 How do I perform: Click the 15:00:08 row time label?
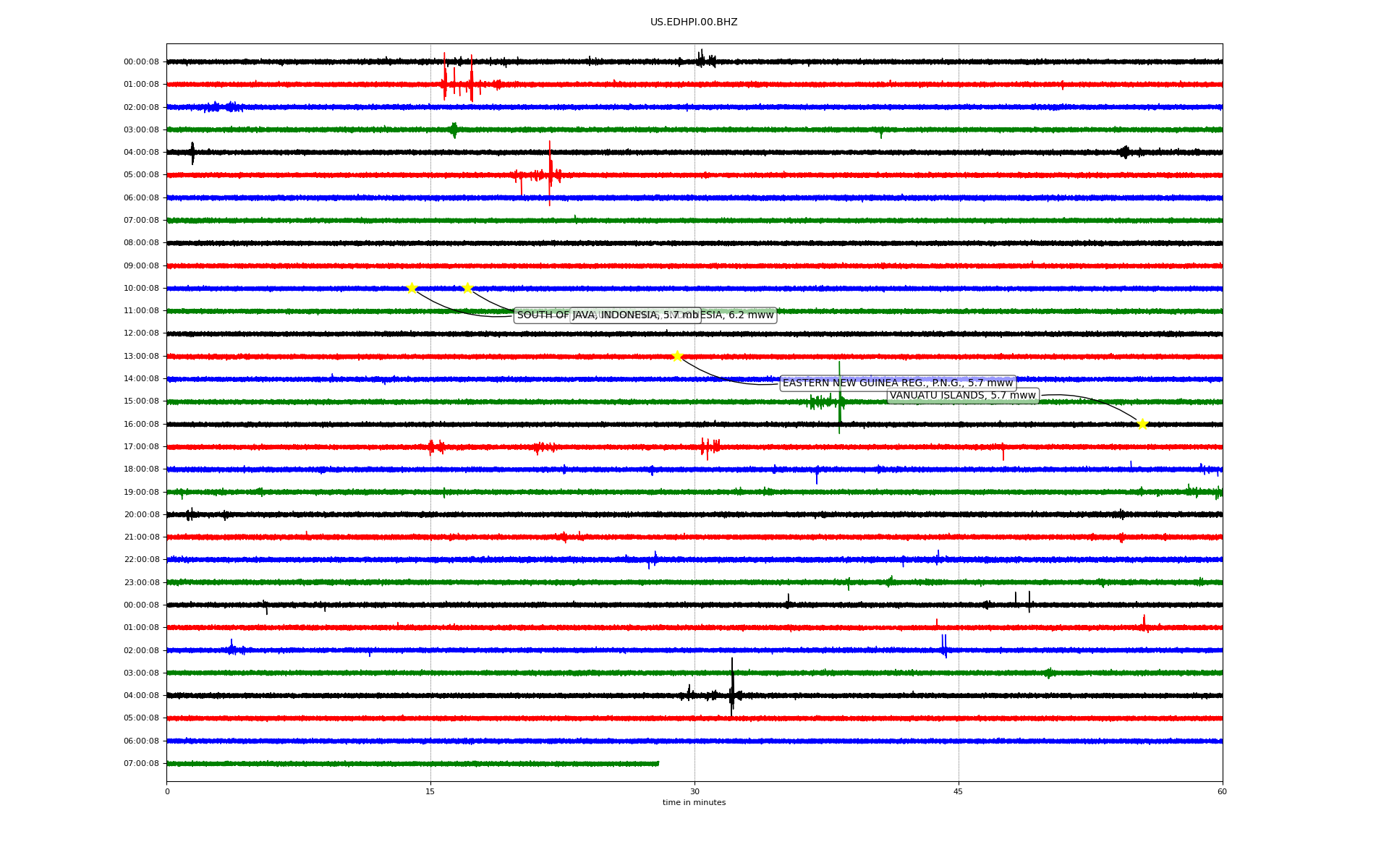click(x=141, y=401)
